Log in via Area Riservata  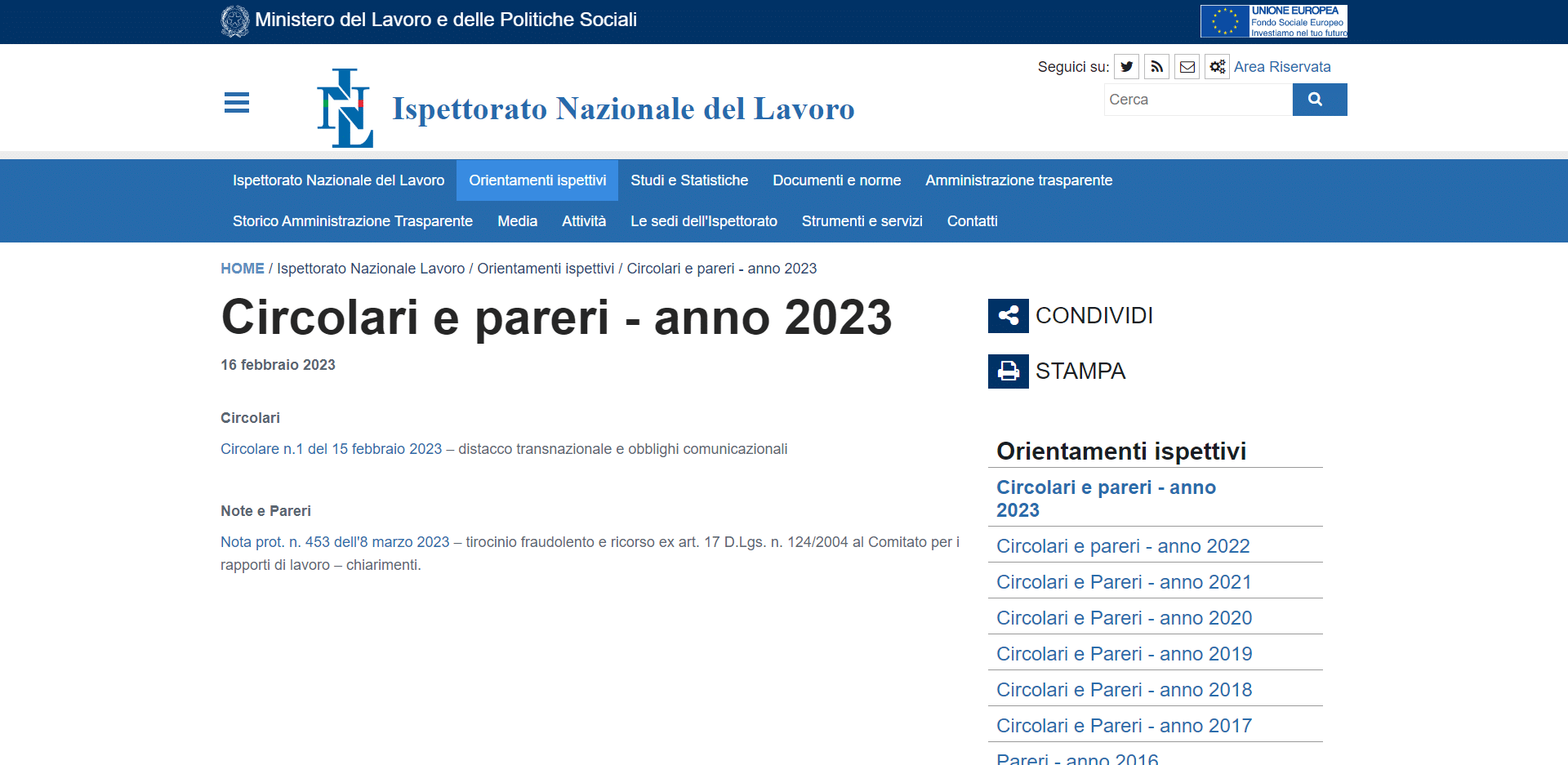coord(1282,66)
